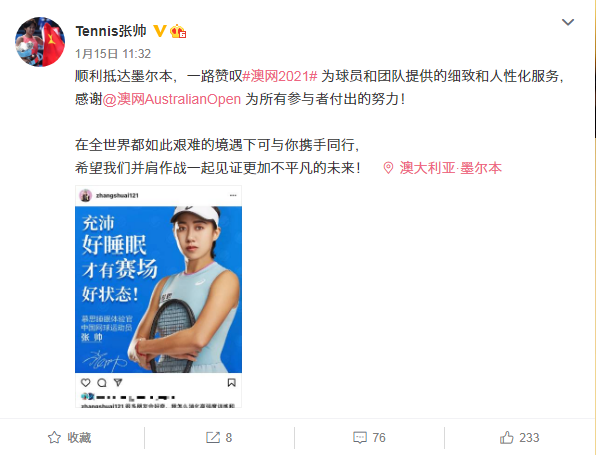Enlarge the attached Zhang Shuai poster image
The image size is (596, 455).
click(x=159, y=296)
